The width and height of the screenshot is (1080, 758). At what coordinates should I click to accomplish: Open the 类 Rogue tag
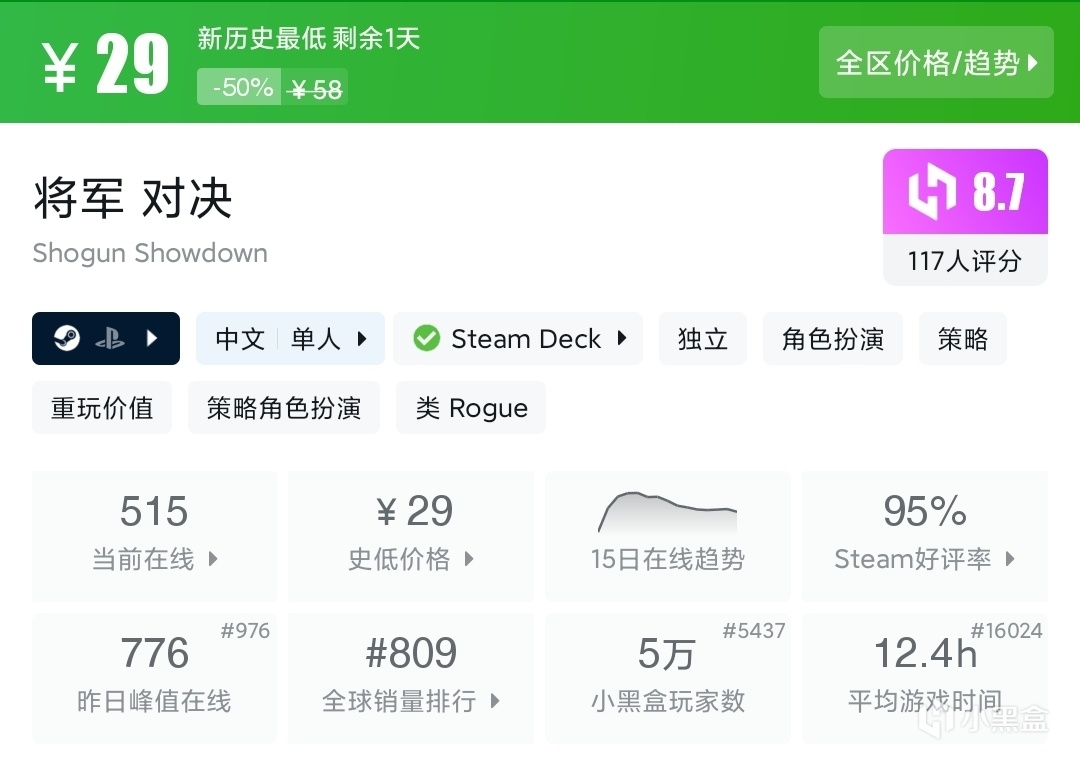click(471, 408)
